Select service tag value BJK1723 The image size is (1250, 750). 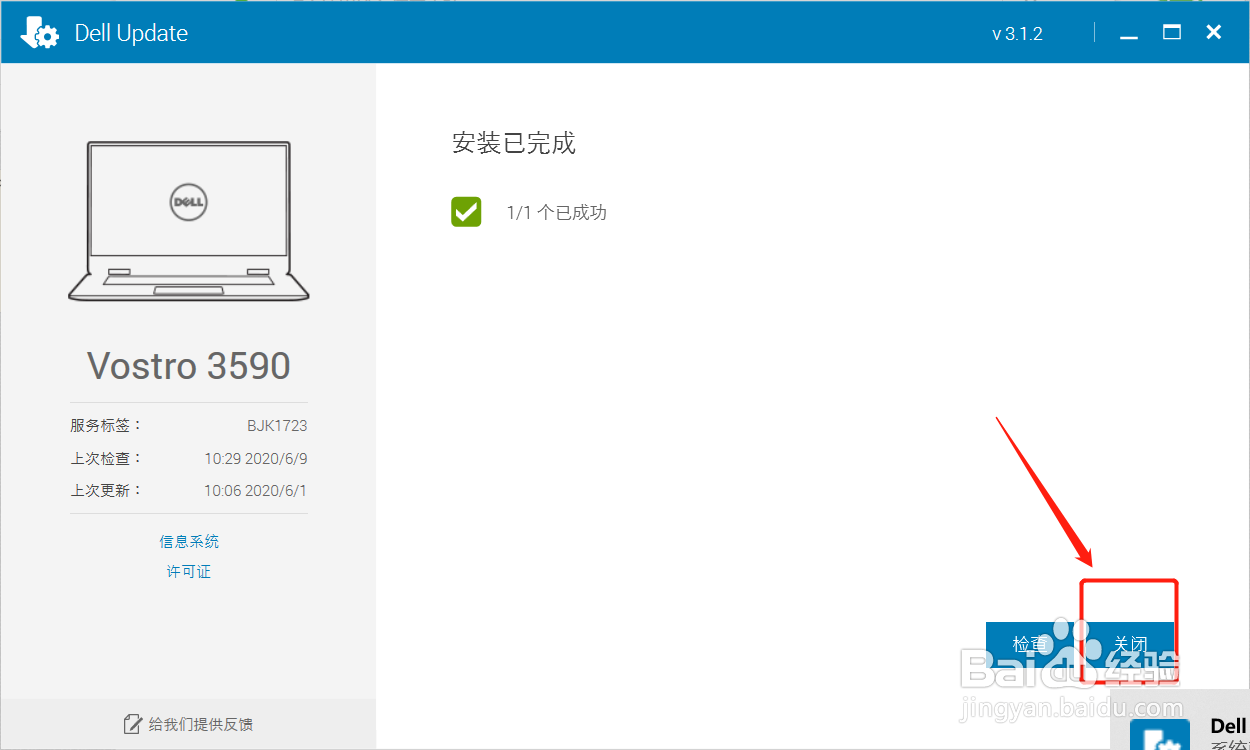pos(277,425)
